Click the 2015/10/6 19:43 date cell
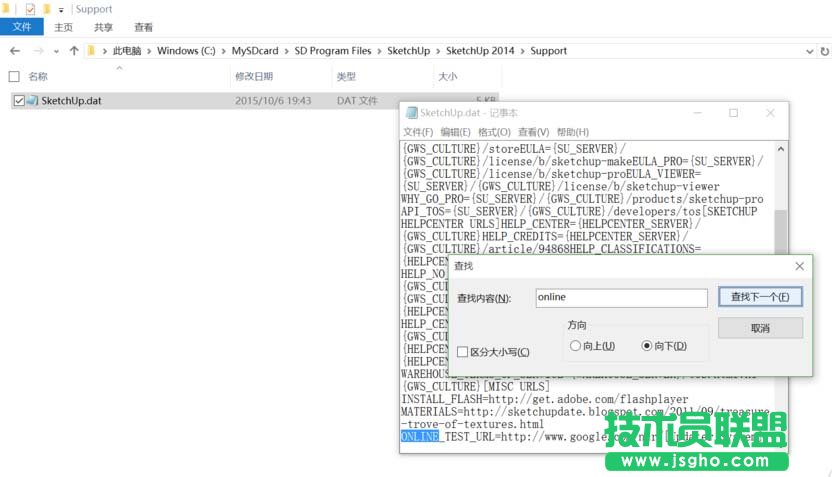This screenshot has width=832, height=477. pos(273,100)
